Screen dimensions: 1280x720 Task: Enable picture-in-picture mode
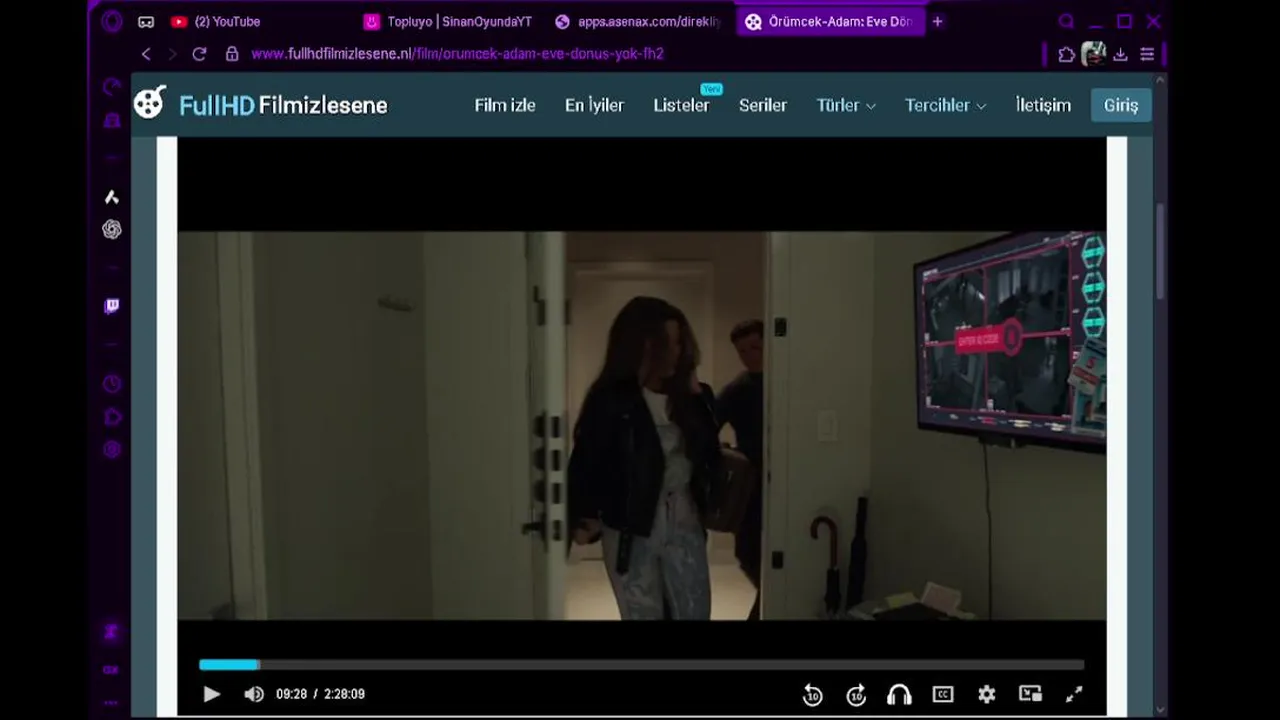1030,694
